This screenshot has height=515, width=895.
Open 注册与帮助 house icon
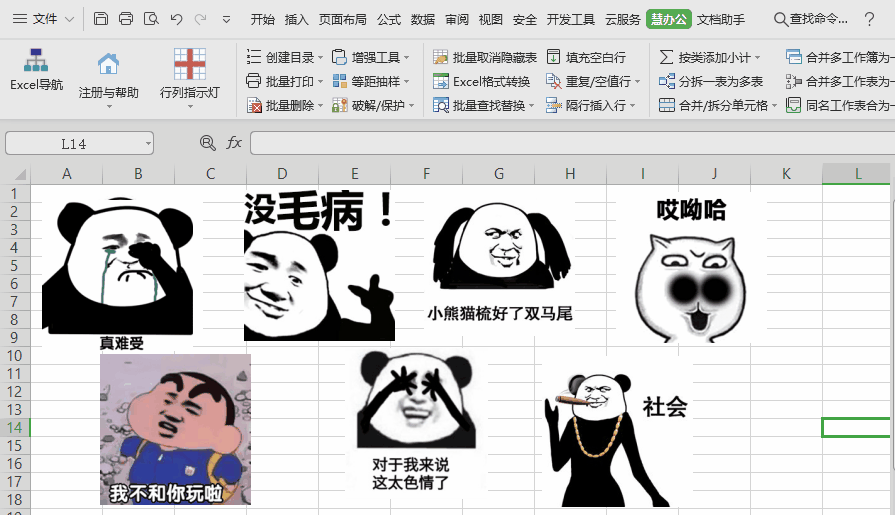point(108,63)
